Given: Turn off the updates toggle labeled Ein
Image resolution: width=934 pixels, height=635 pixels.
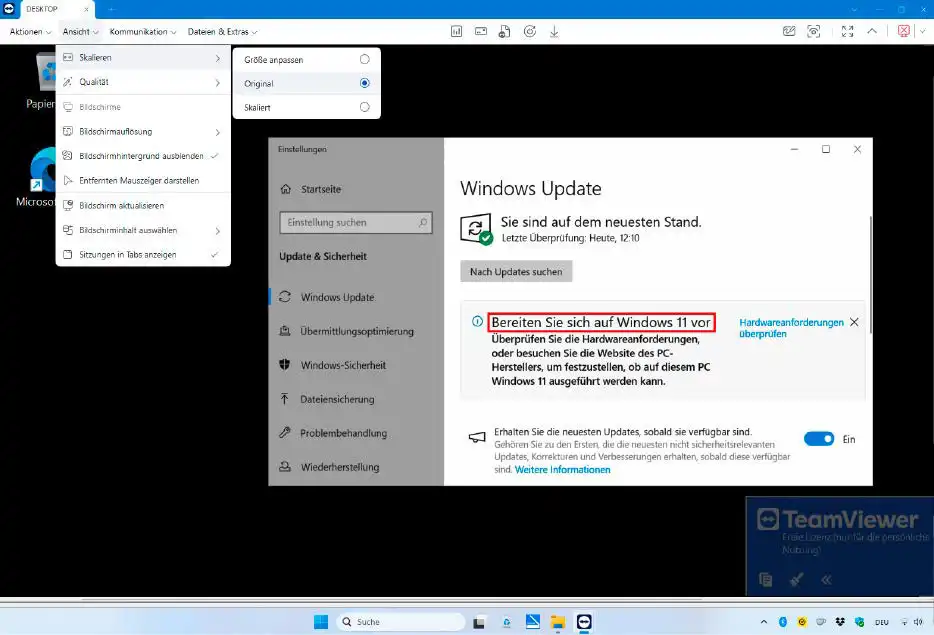Looking at the screenshot, I should pyautogui.click(x=818, y=438).
